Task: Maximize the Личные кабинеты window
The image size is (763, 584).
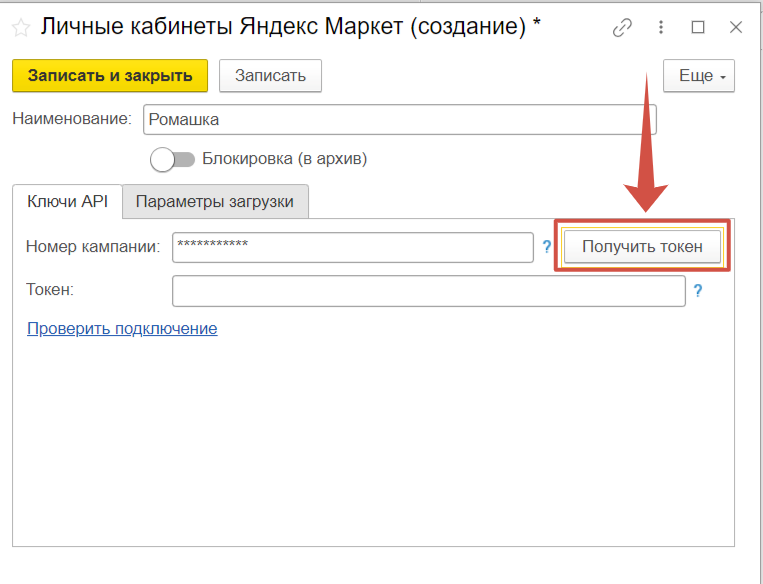Action: pyautogui.click(x=698, y=28)
